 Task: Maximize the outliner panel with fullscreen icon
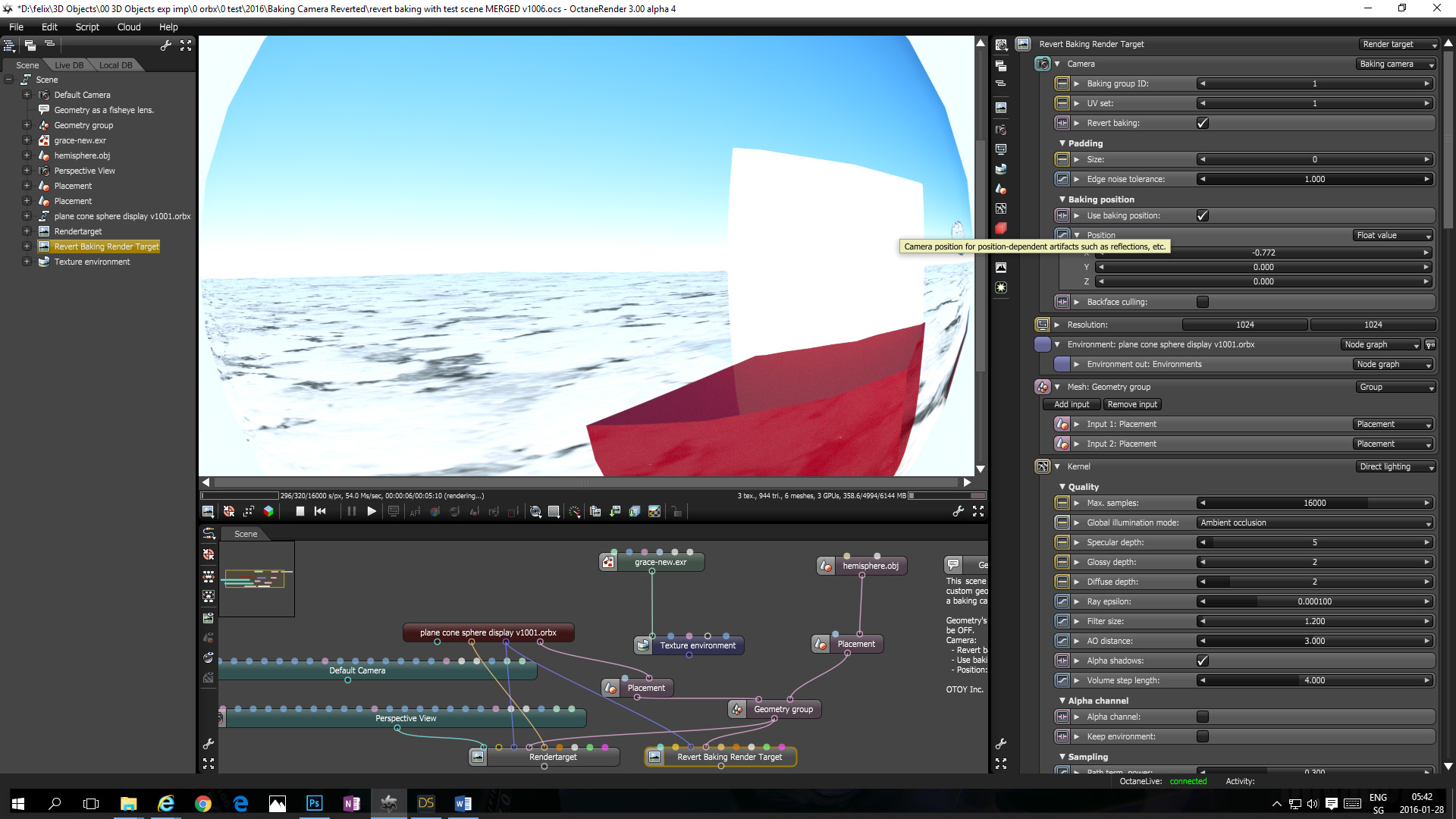point(186,45)
